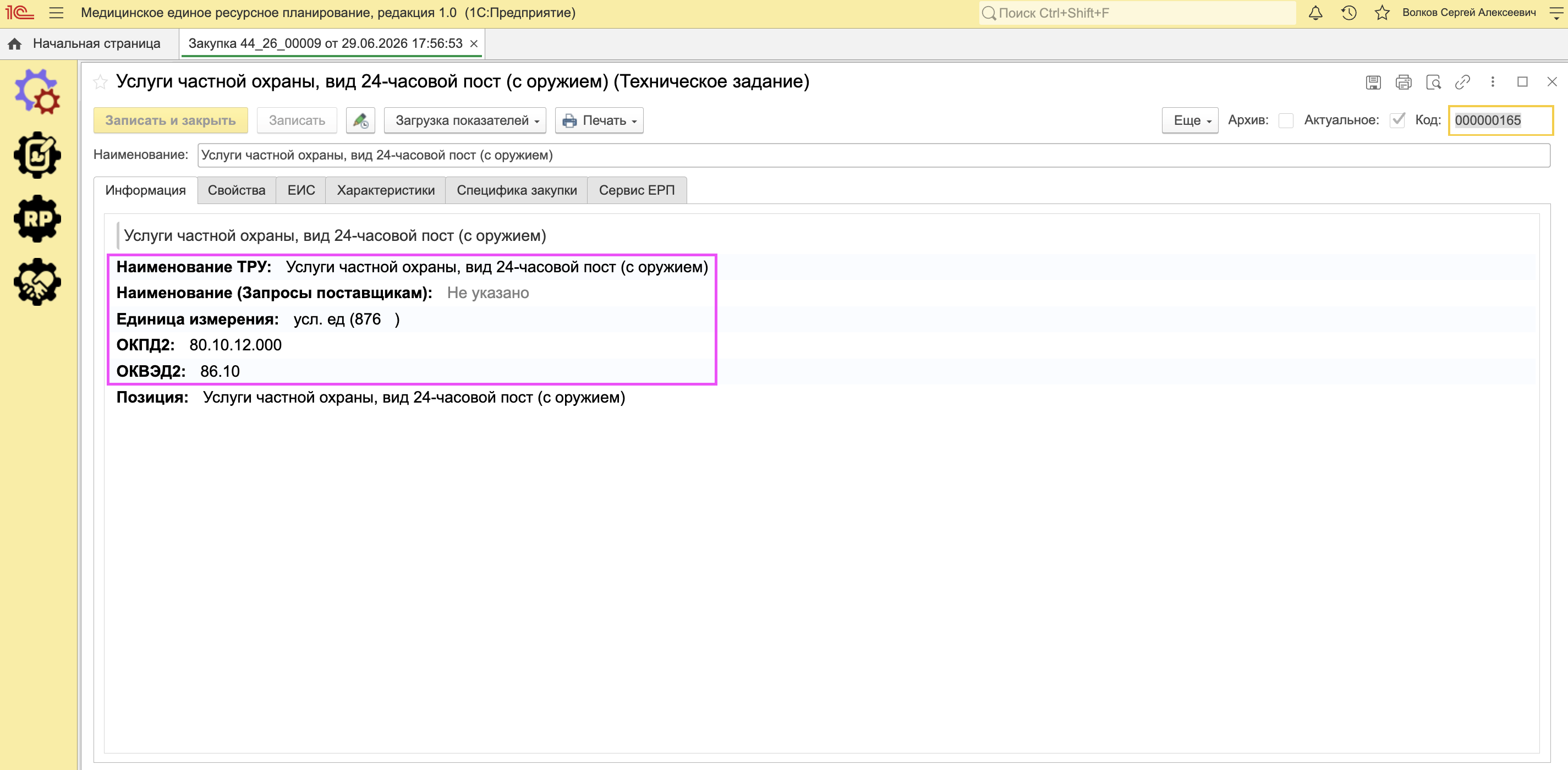
Task: Toggle the Архив checkbox
Action: point(1286,120)
